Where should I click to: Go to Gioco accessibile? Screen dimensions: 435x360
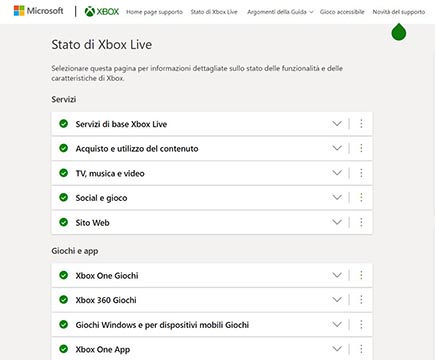pyautogui.click(x=342, y=12)
